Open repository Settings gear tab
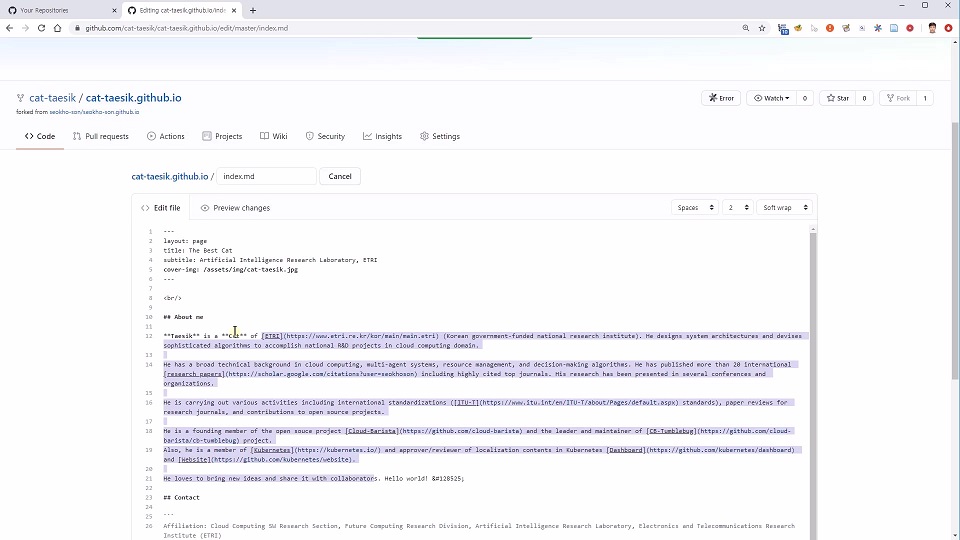The width and height of the screenshot is (960, 540). tap(440, 136)
